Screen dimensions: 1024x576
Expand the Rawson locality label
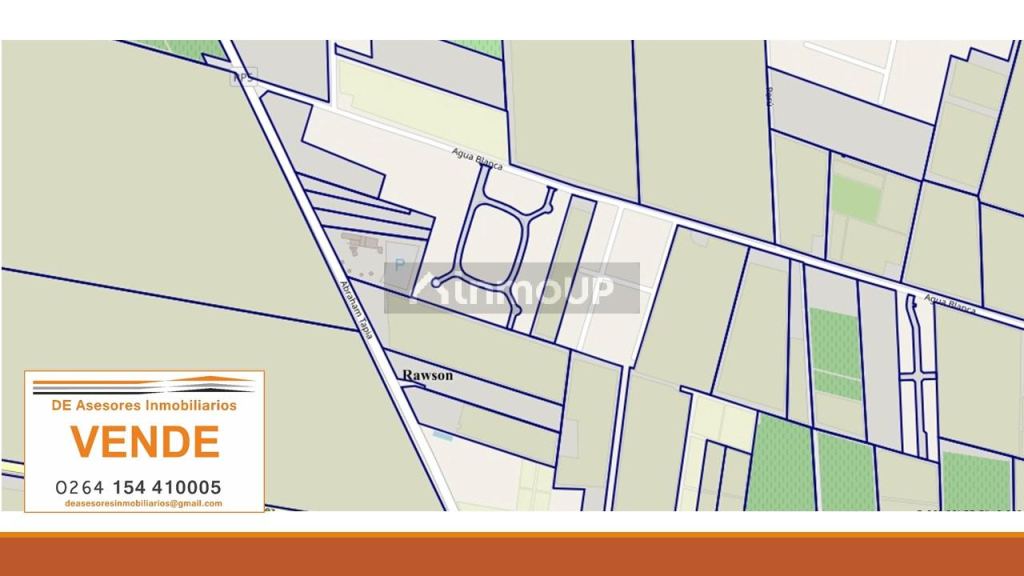tap(428, 374)
